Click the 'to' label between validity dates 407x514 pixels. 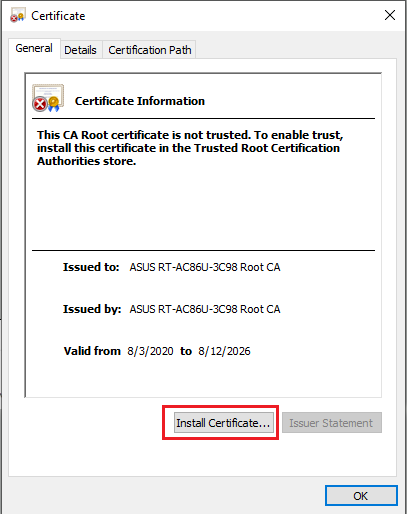tap(186, 351)
